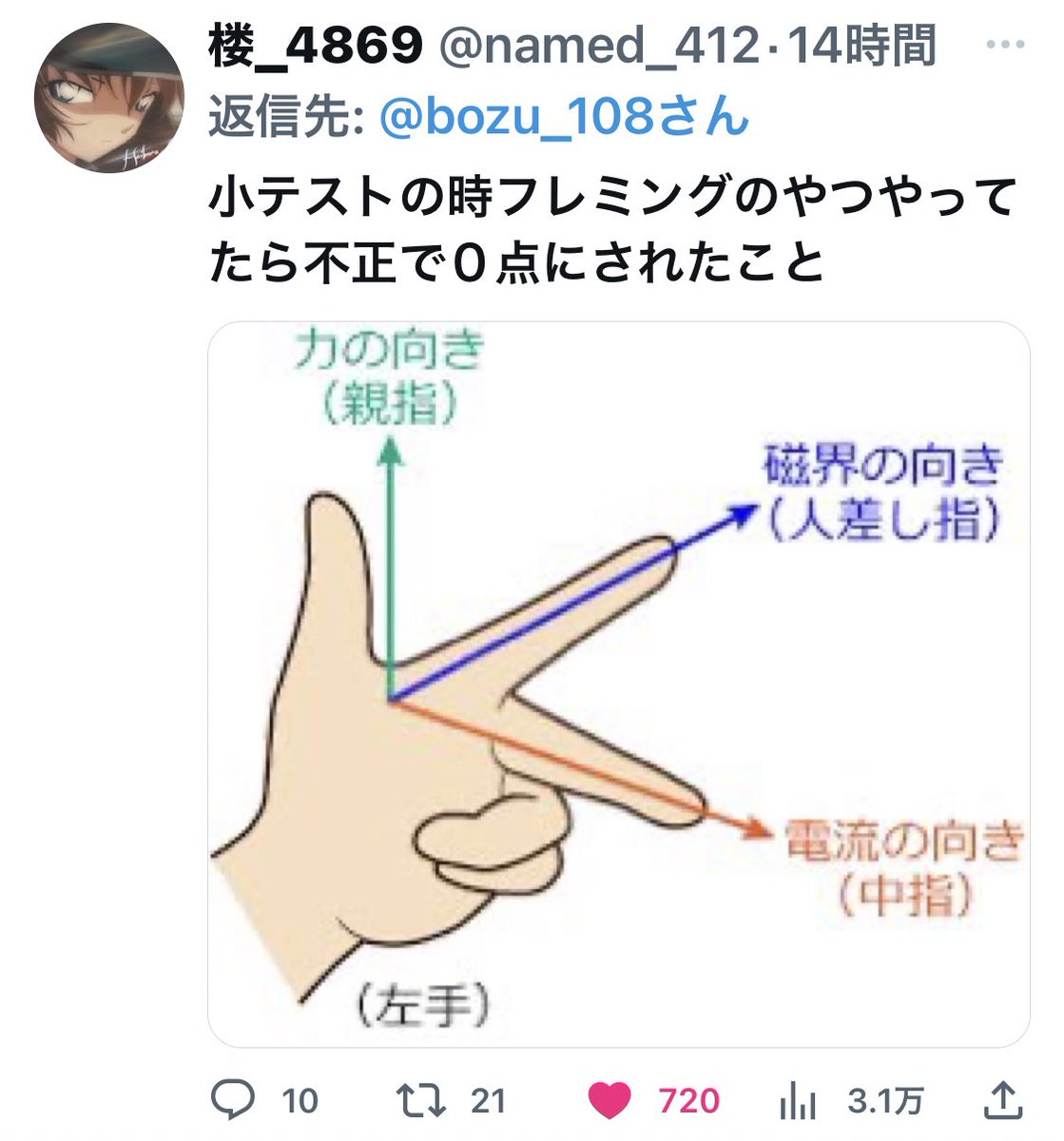Tap the share upload arrow icon
The width and height of the screenshot is (1064, 1141).
pos(1003,1100)
